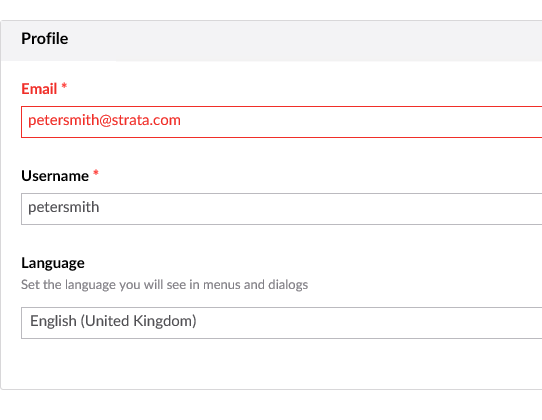Click the word dialogs in language hint
The image size is (542, 420).
288,284
